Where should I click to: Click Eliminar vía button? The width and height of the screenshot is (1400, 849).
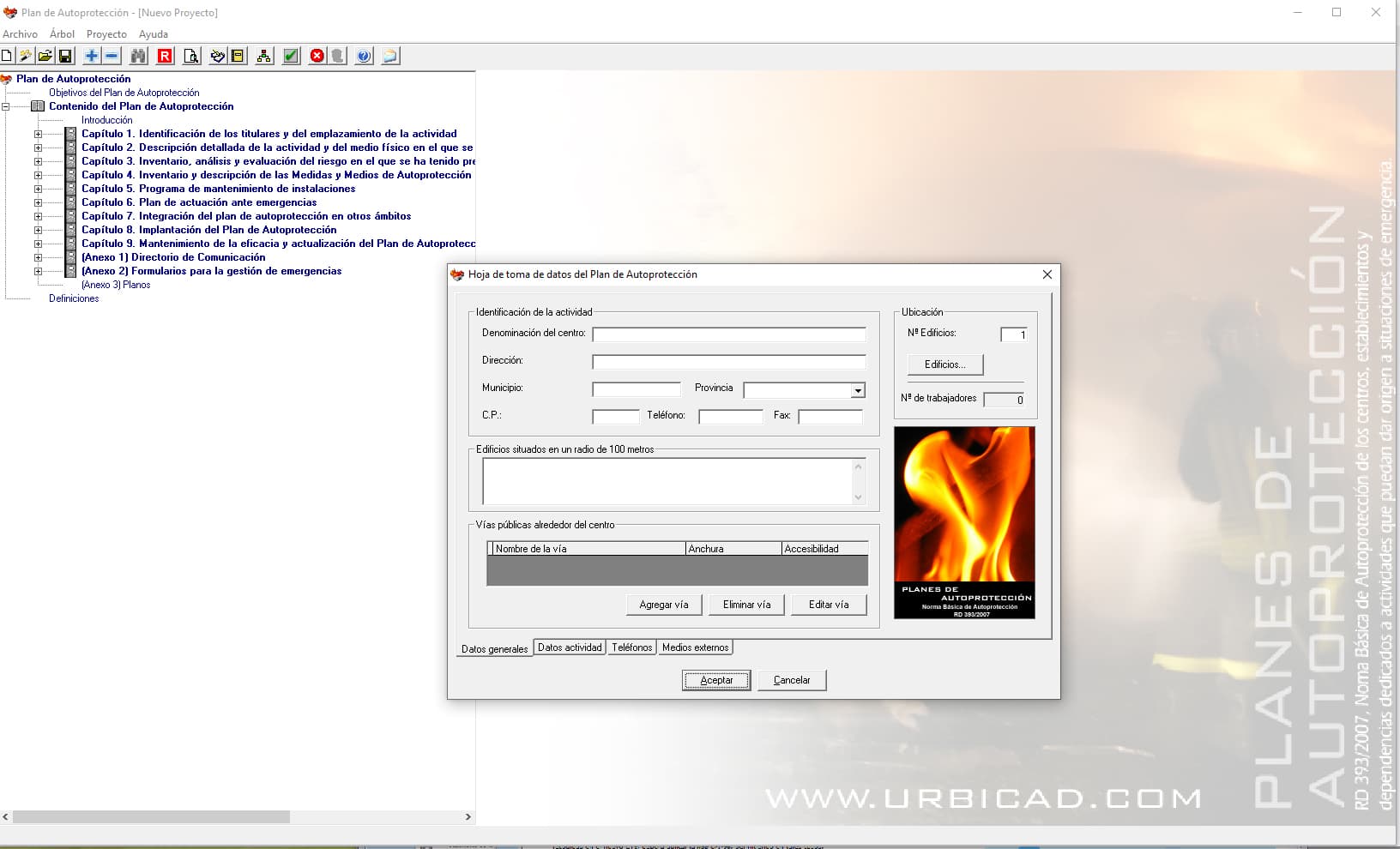746,605
